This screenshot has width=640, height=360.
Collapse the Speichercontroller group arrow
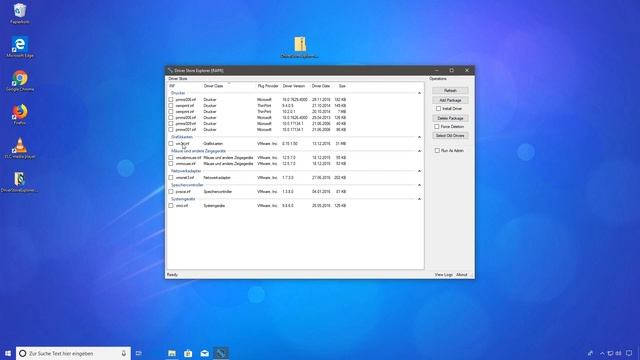419,185
